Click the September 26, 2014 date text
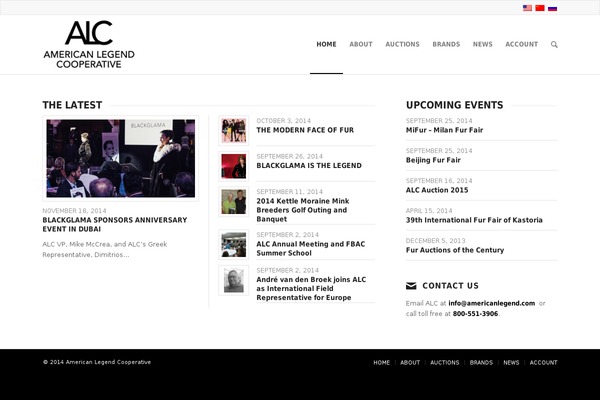The width and height of the screenshot is (600, 400). coord(289,156)
